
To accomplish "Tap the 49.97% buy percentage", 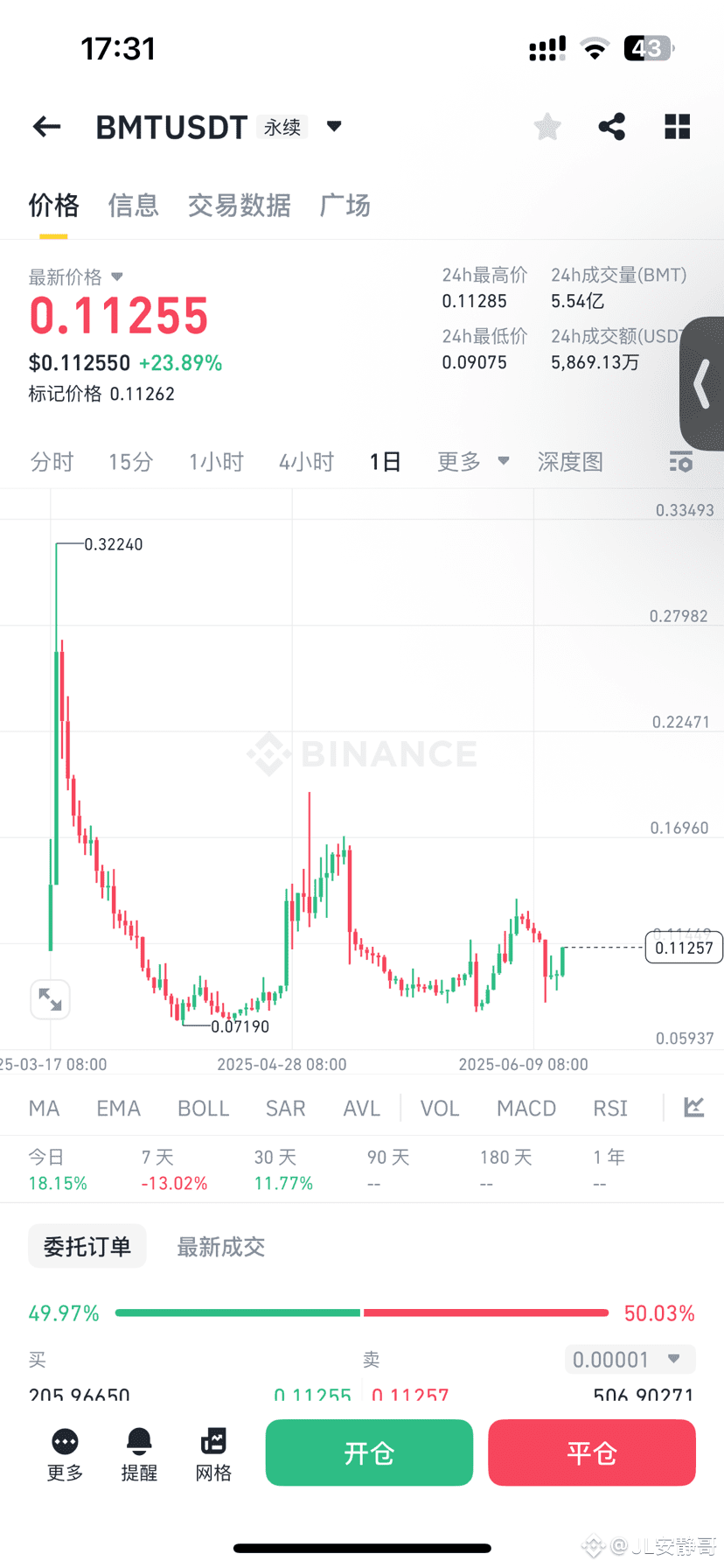I will (64, 1313).
